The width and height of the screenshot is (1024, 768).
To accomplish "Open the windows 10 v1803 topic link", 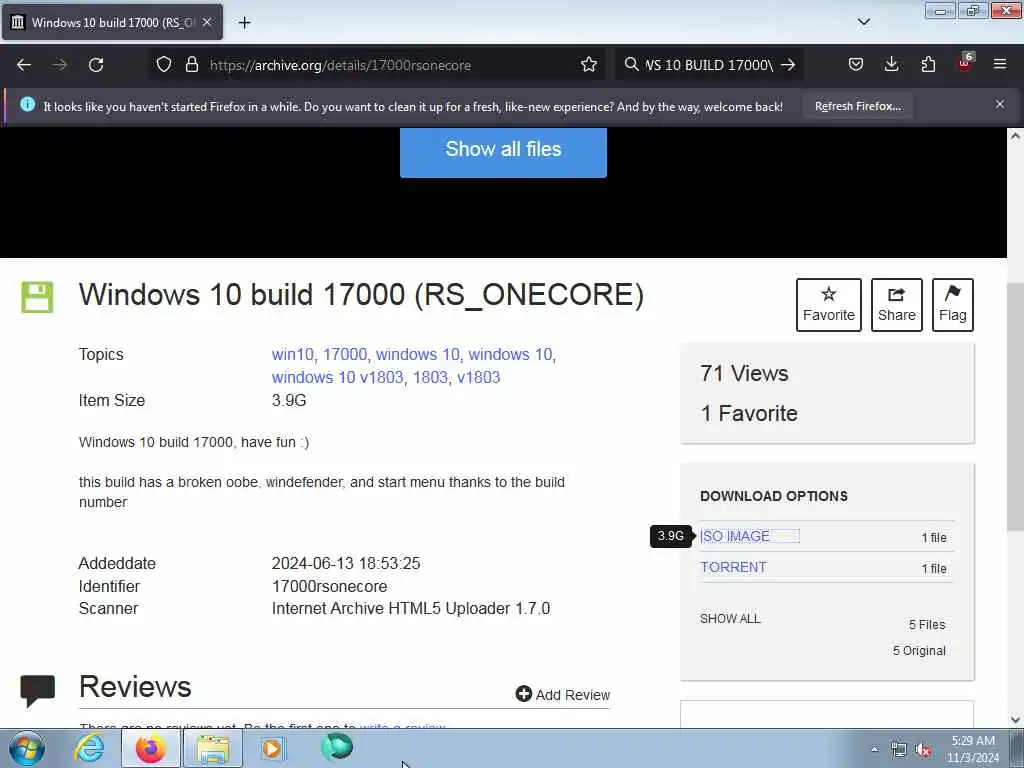I will click(337, 377).
